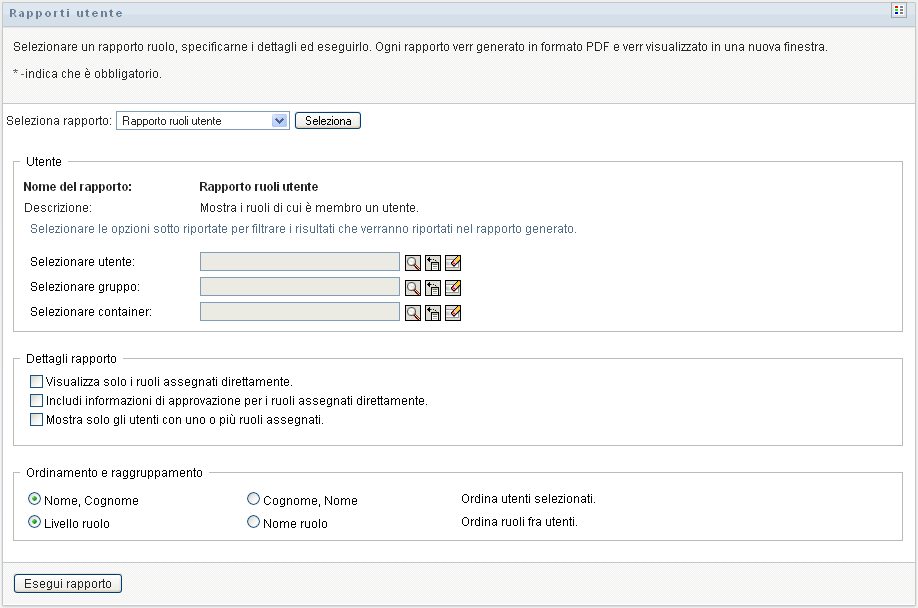This screenshot has width=918, height=608.
Task: Choose the Nome ruolo sort option
Action: pyautogui.click(x=253, y=522)
